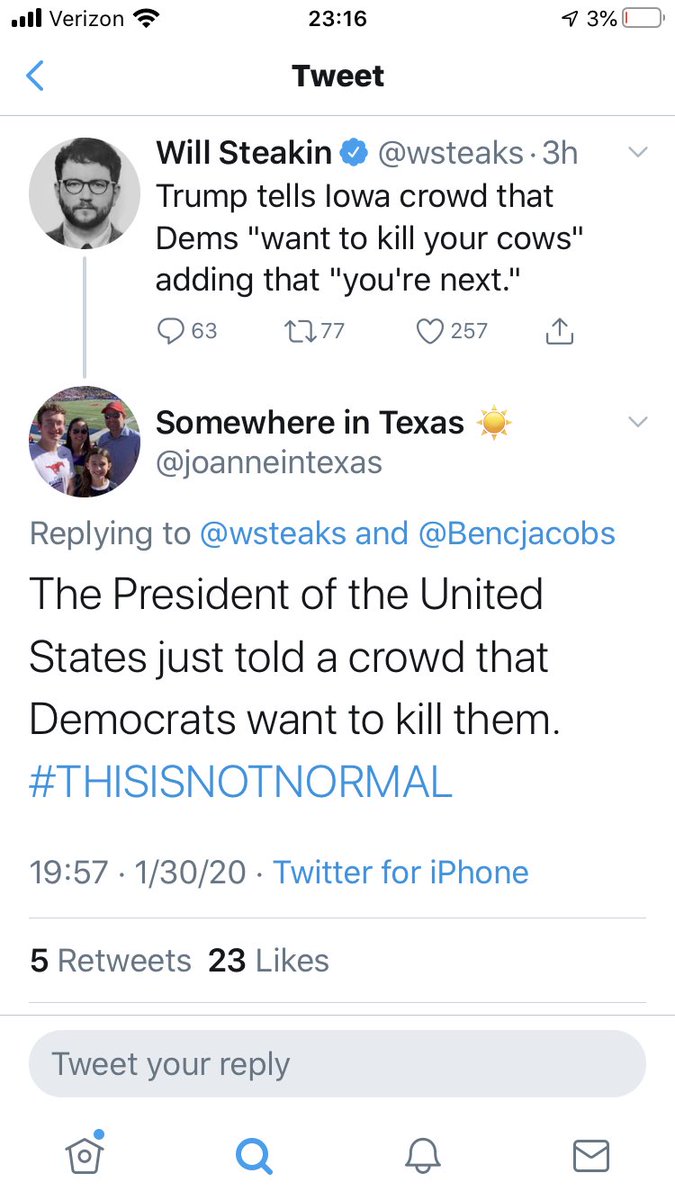Tap the Twitter for iPhone source link
This screenshot has height=1200, width=675.
click(x=401, y=872)
